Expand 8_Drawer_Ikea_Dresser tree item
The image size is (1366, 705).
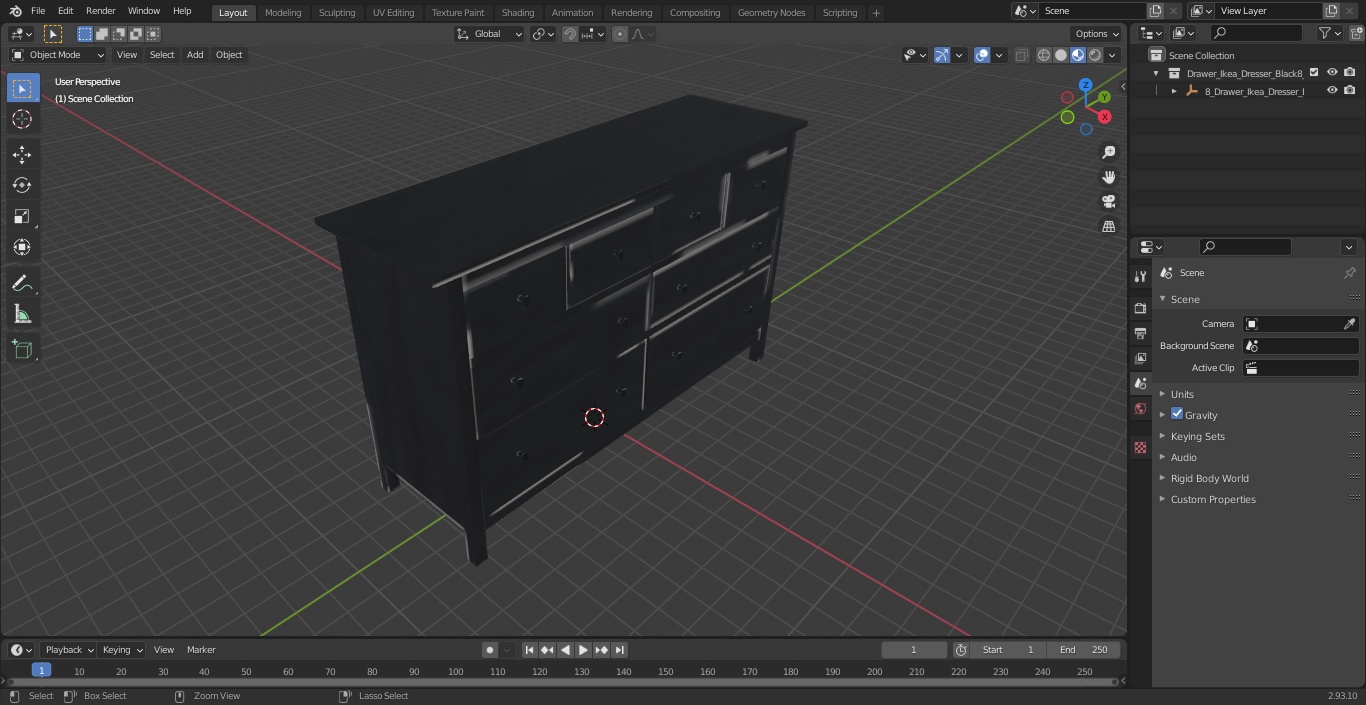click(x=1174, y=91)
